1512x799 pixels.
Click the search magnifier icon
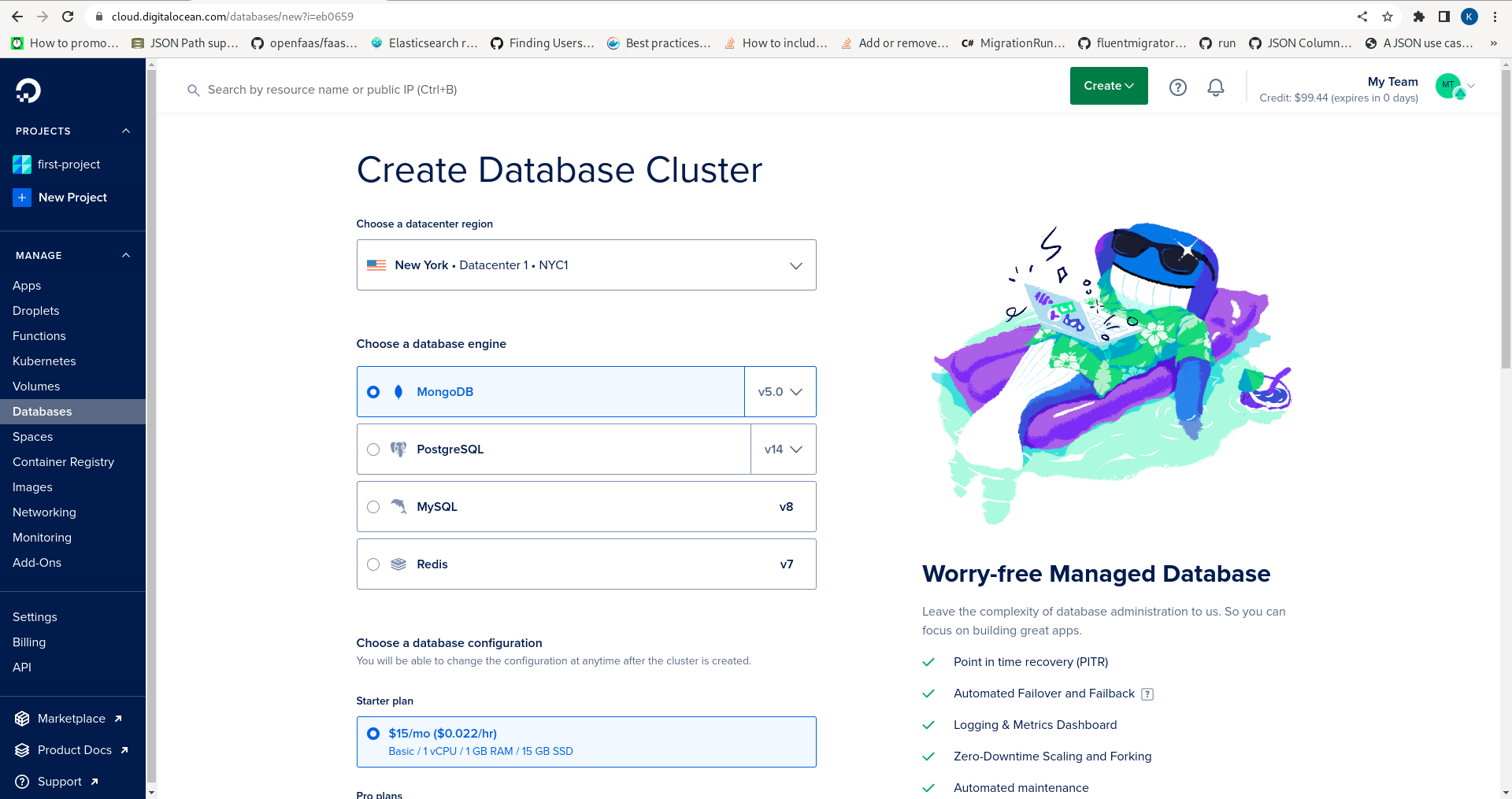pos(193,91)
